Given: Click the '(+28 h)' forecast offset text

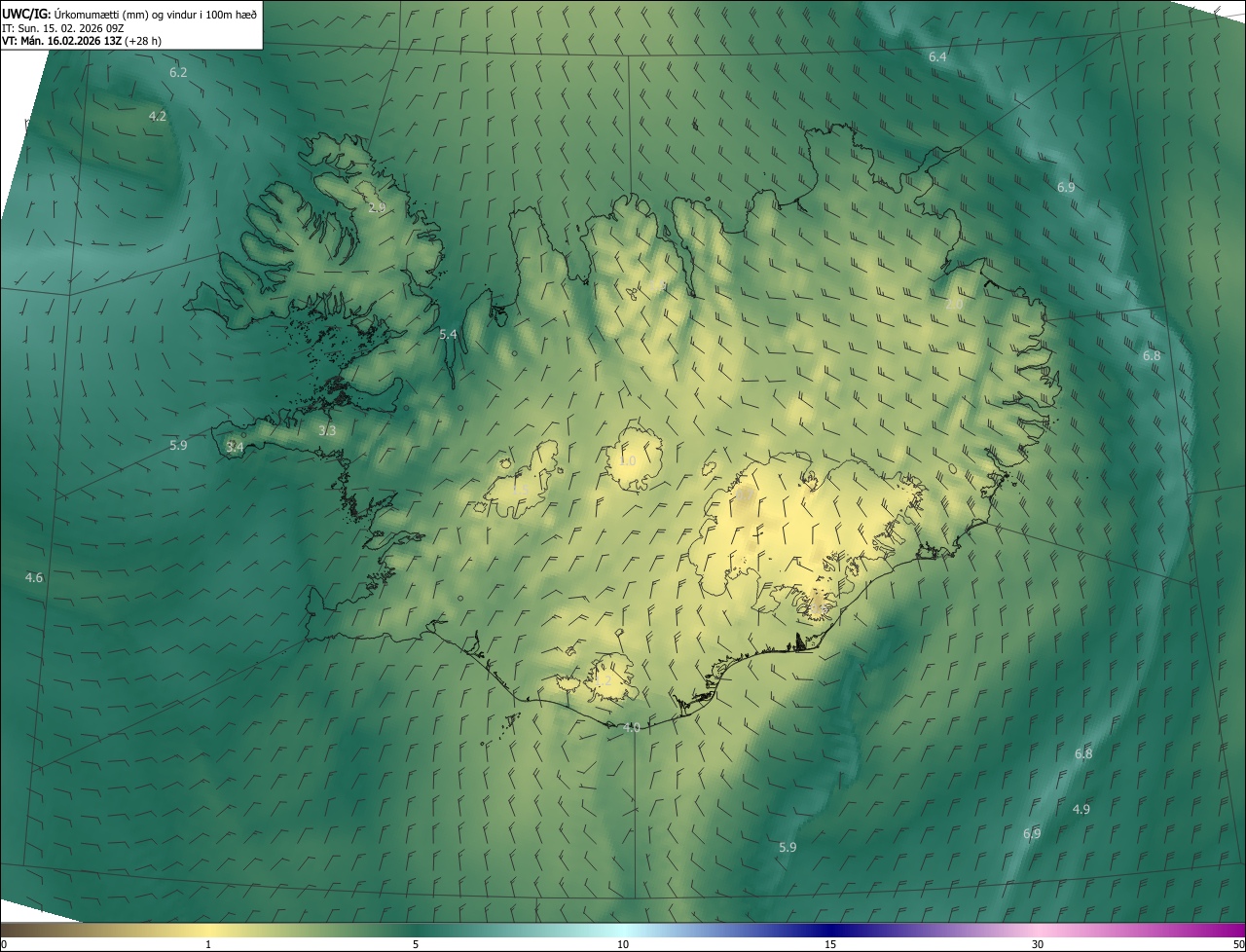Looking at the screenshot, I should [x=143, y=41].
